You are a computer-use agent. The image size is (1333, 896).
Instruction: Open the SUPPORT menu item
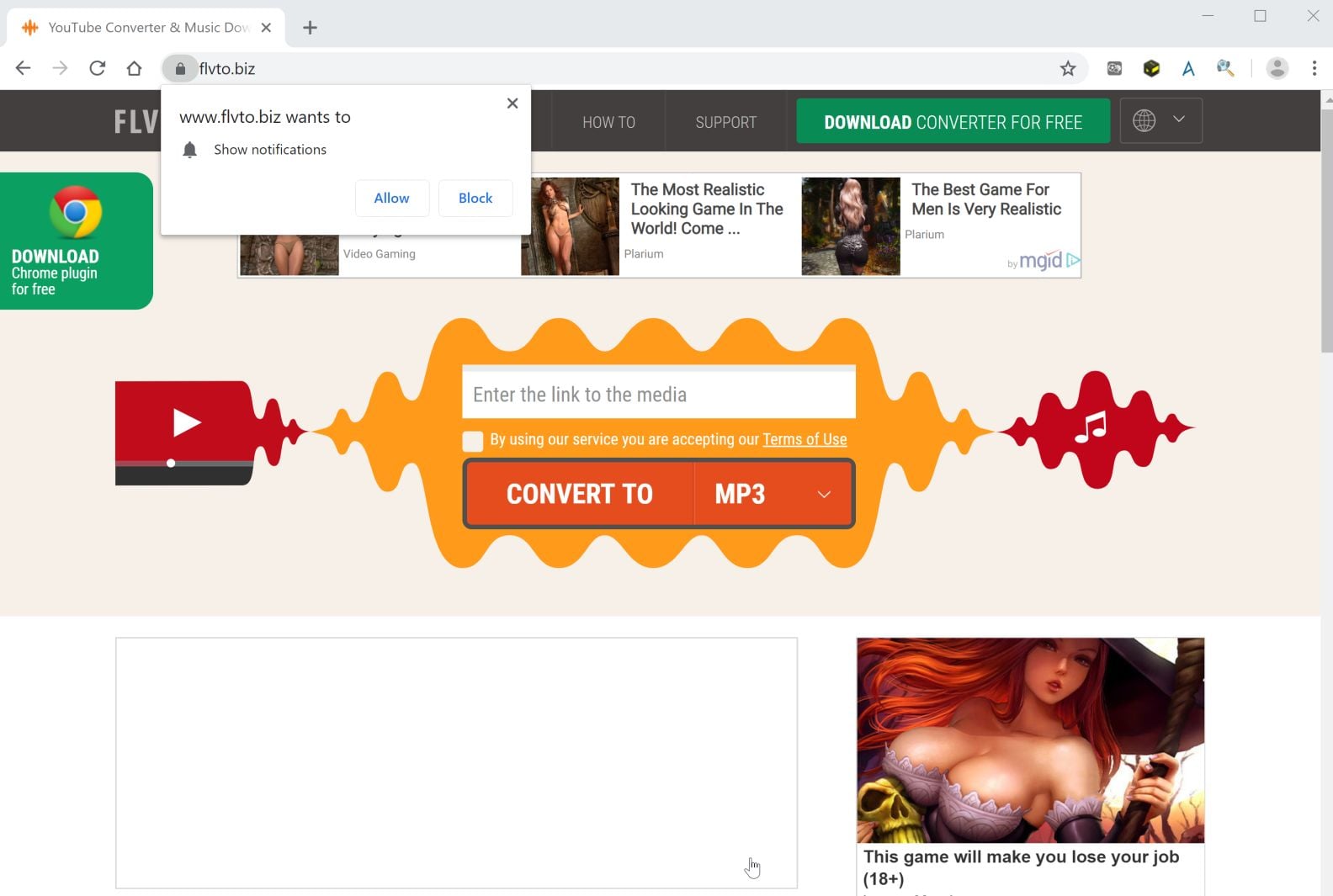(726, 122)
